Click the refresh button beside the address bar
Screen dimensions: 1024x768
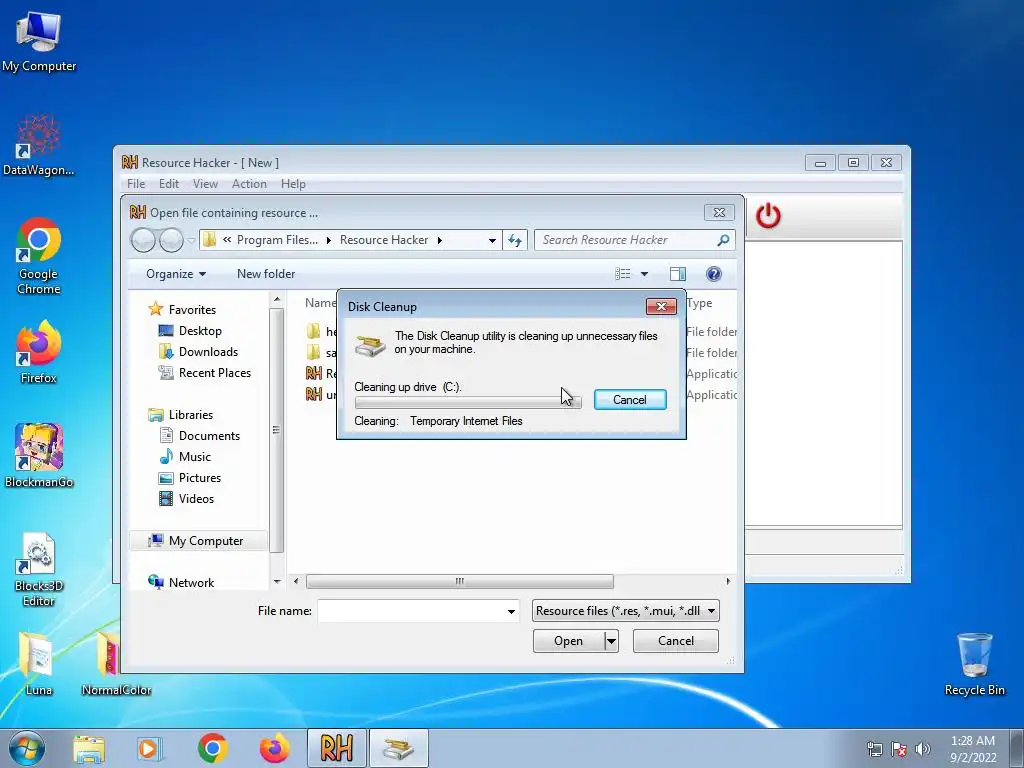click(x=515, y=240)
